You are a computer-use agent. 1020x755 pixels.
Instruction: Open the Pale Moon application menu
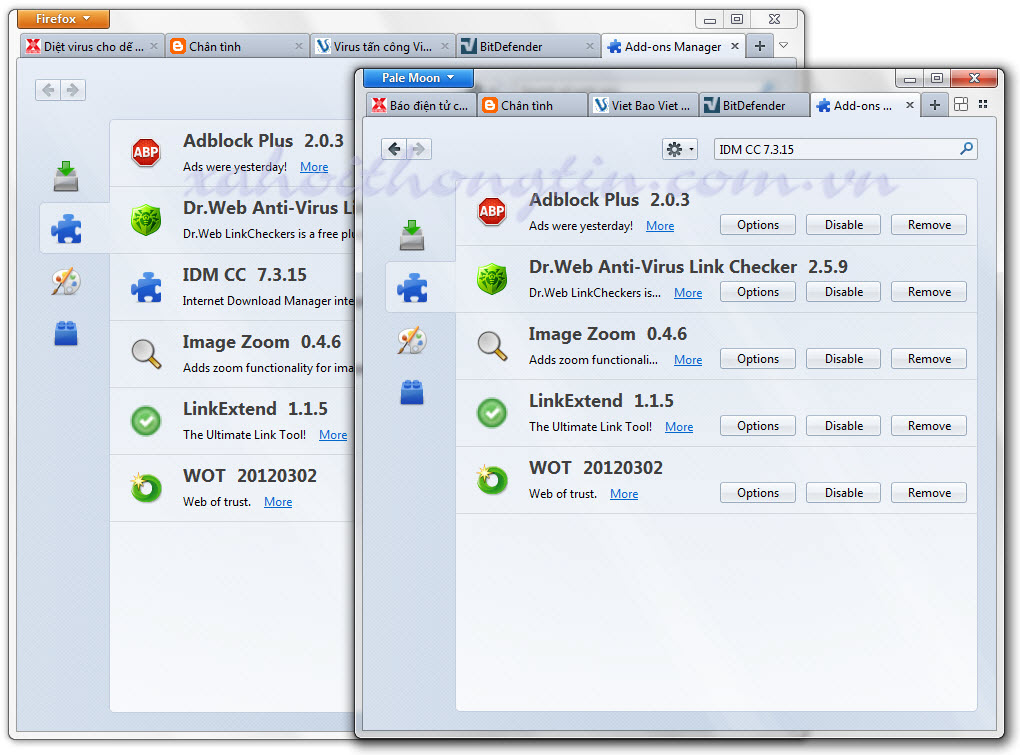click(418, 78)
